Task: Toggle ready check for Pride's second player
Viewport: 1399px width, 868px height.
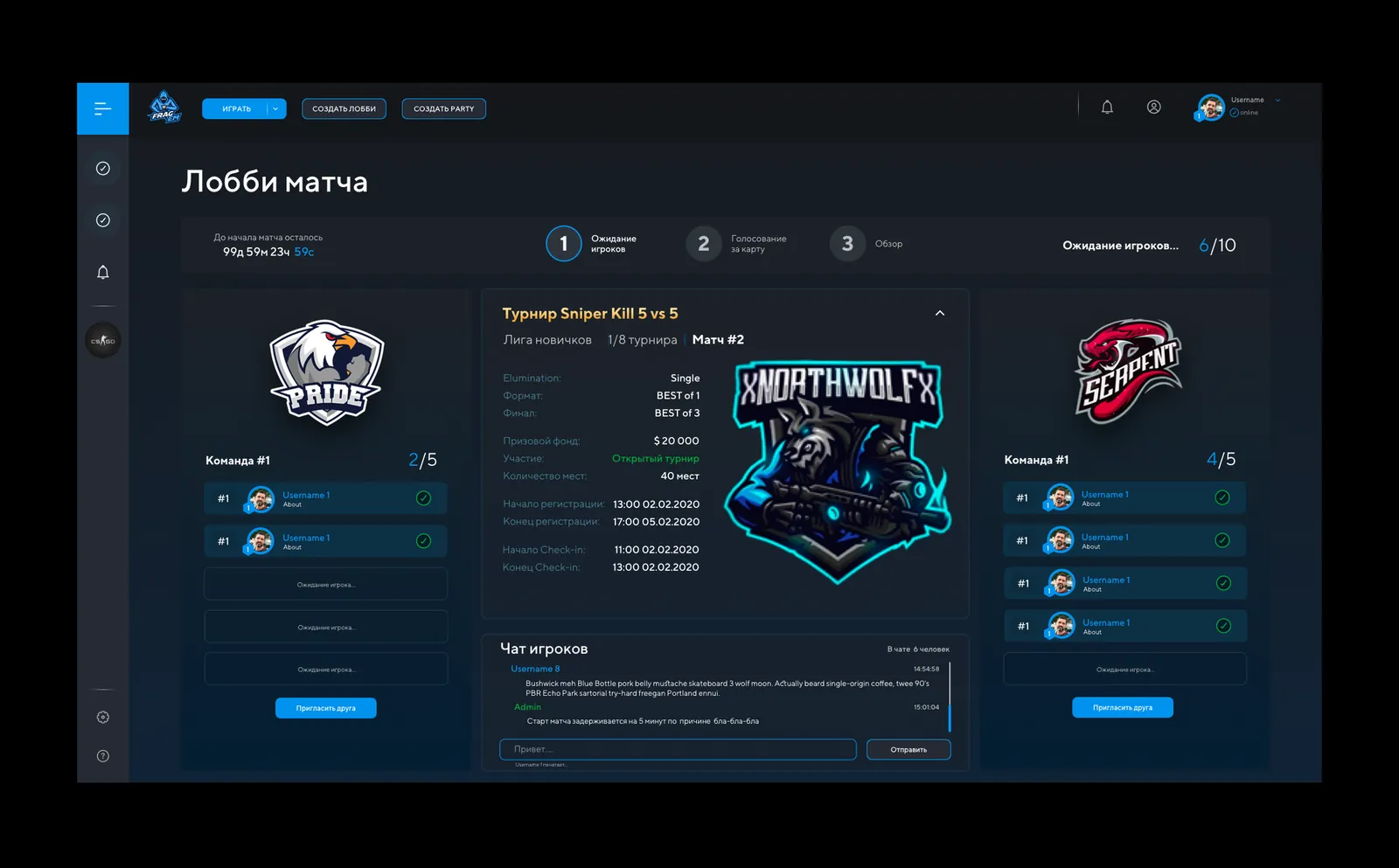Action: (424, 541)
